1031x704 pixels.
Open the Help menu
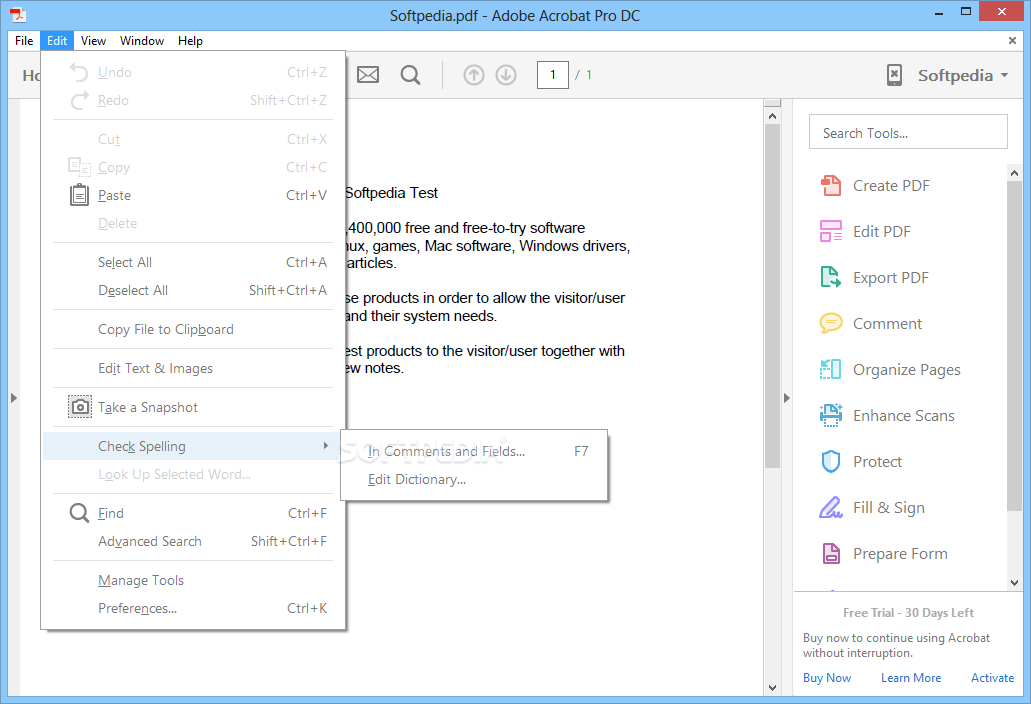pyautogui.click(x=190, y=41)
